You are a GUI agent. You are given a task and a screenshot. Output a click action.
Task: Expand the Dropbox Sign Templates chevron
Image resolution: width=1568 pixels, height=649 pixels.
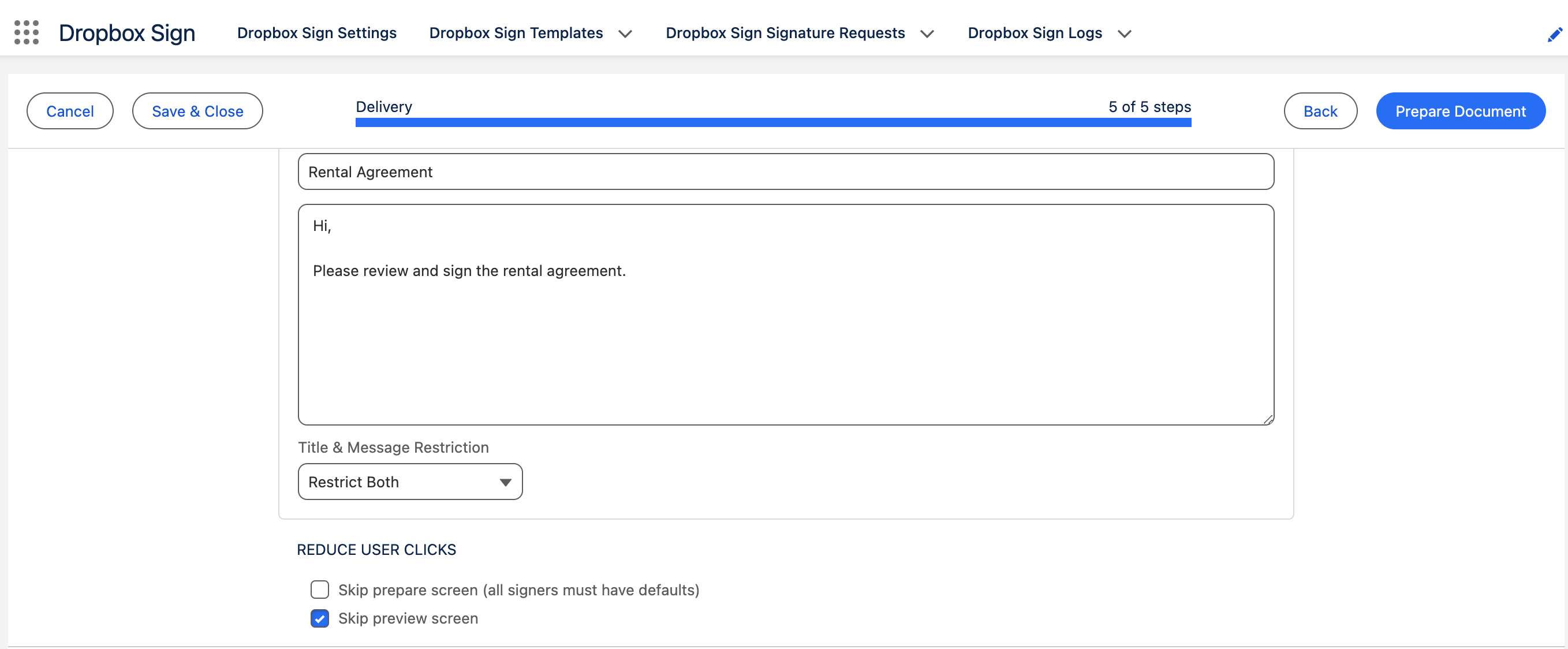point(625,33)
